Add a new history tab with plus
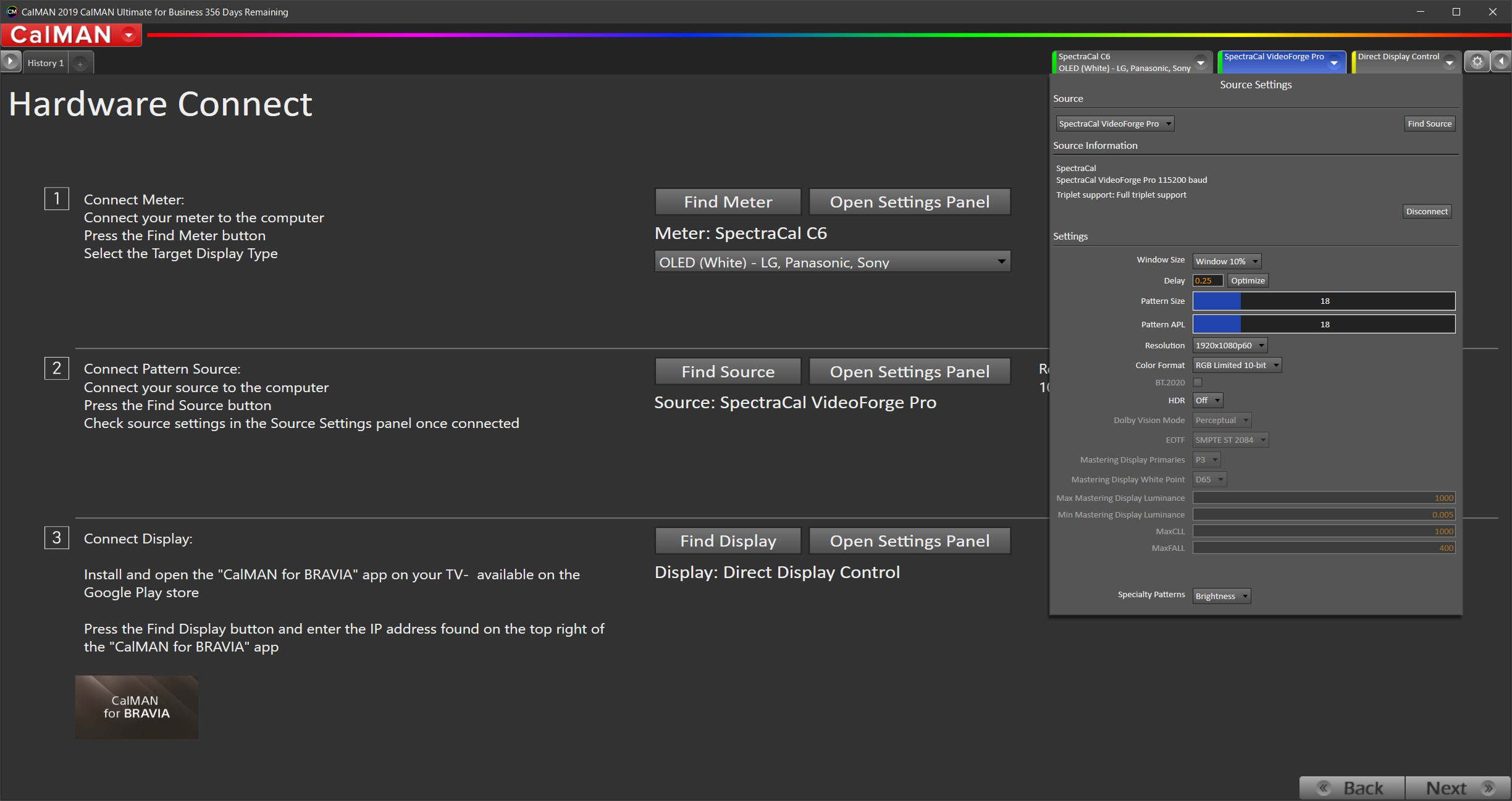1512x801 pixels. tap(80, 64)
